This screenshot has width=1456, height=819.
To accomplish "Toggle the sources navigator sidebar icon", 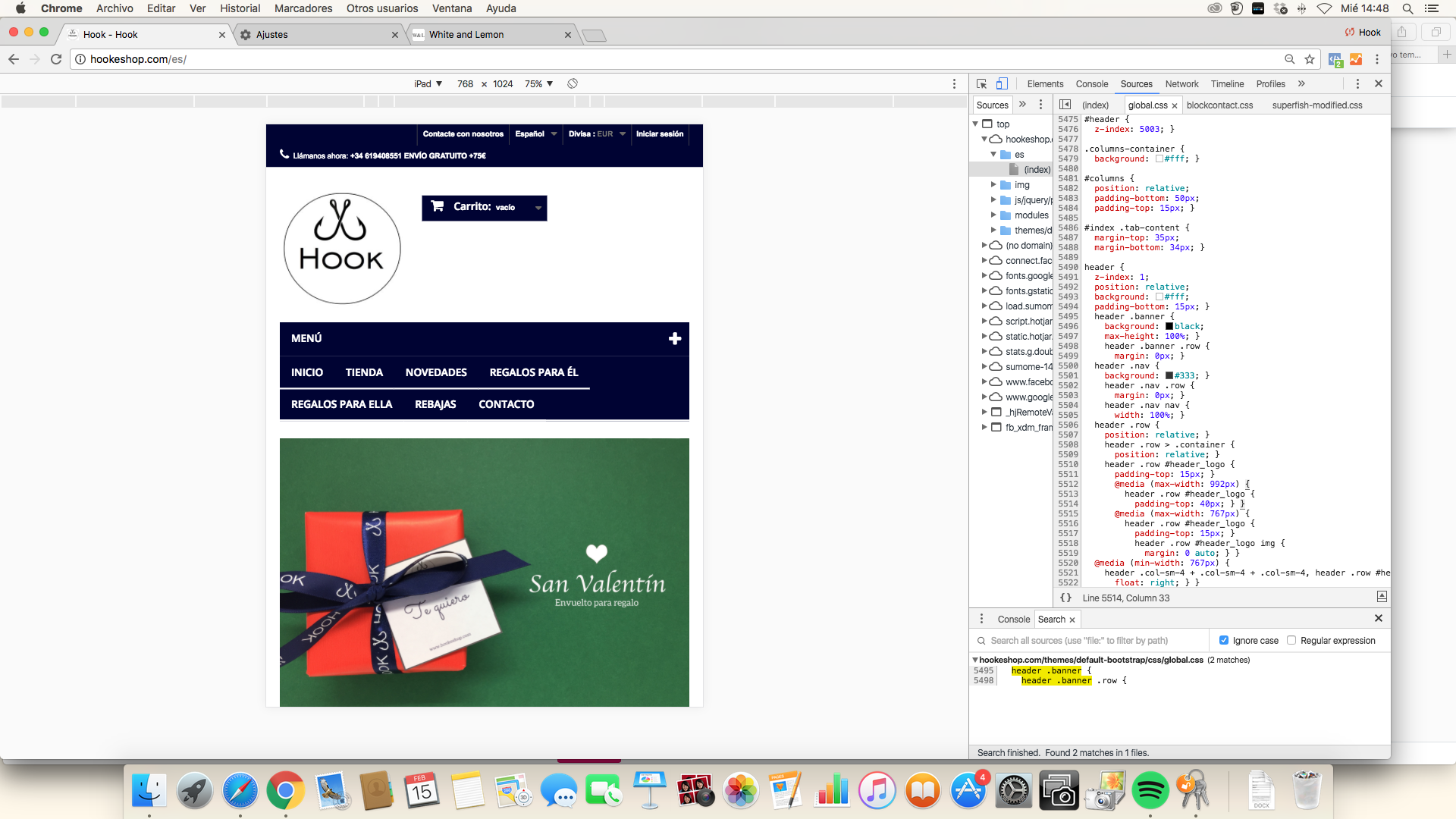I will click(x=1065, y=105).
